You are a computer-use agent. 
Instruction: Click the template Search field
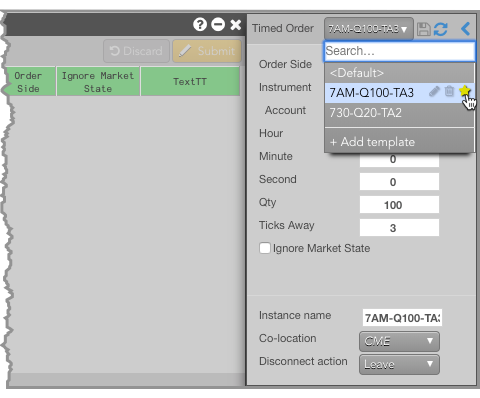400,51
